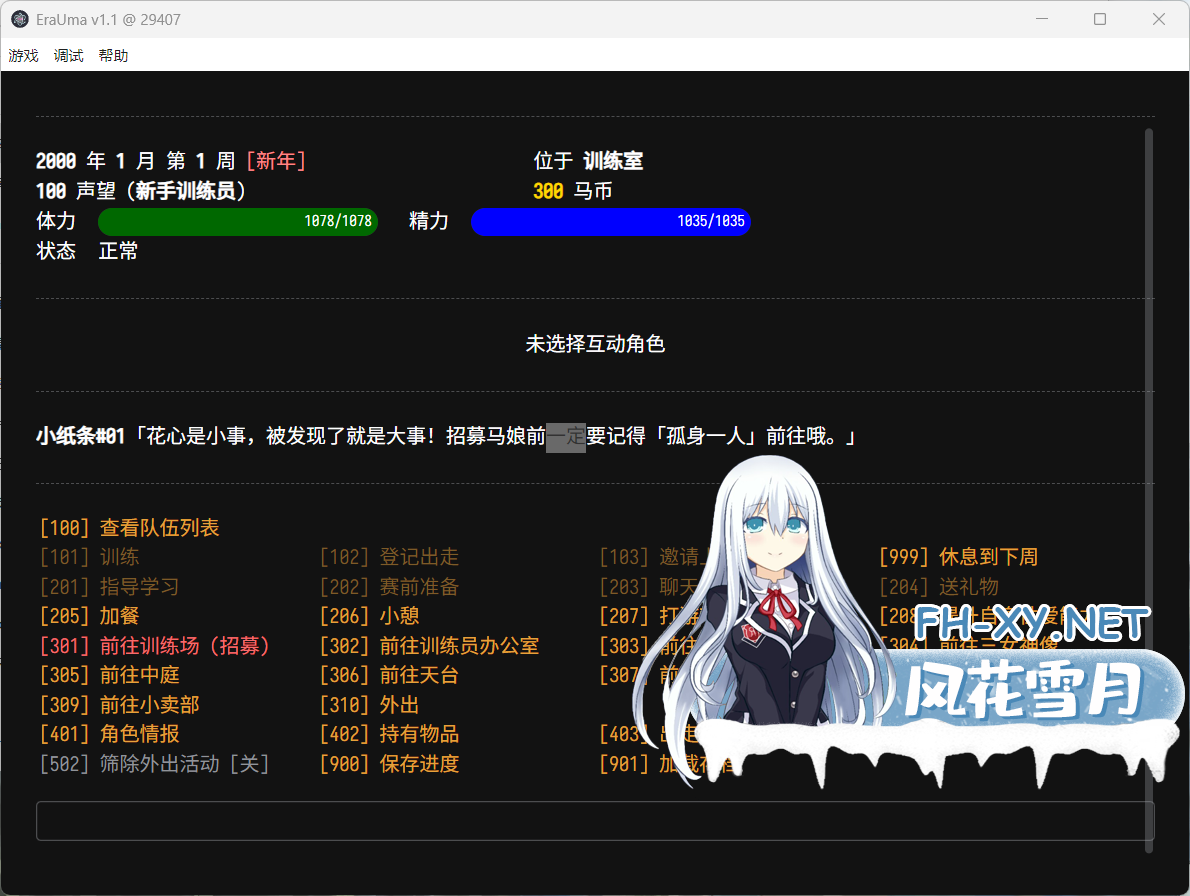Screen dimensions: 1190x896
Task: Select [202] 赛前准备
Action: tap(389, 586)
